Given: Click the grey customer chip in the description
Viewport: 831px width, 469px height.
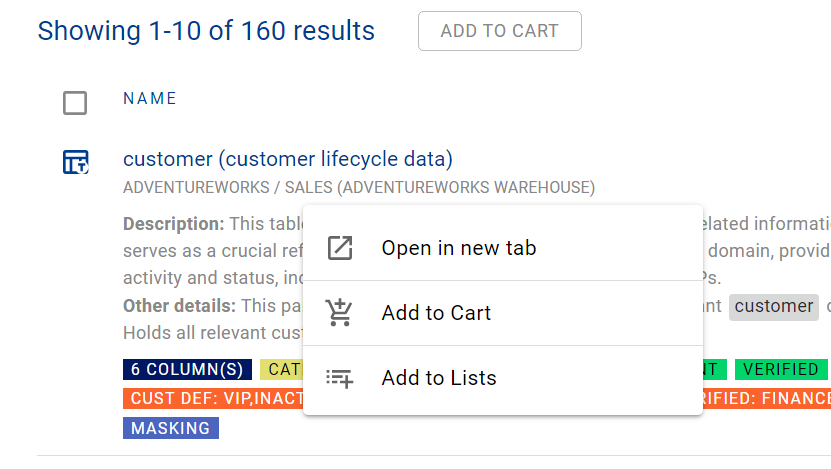Looking at the screenshot, I should click(x=773, y=307).
